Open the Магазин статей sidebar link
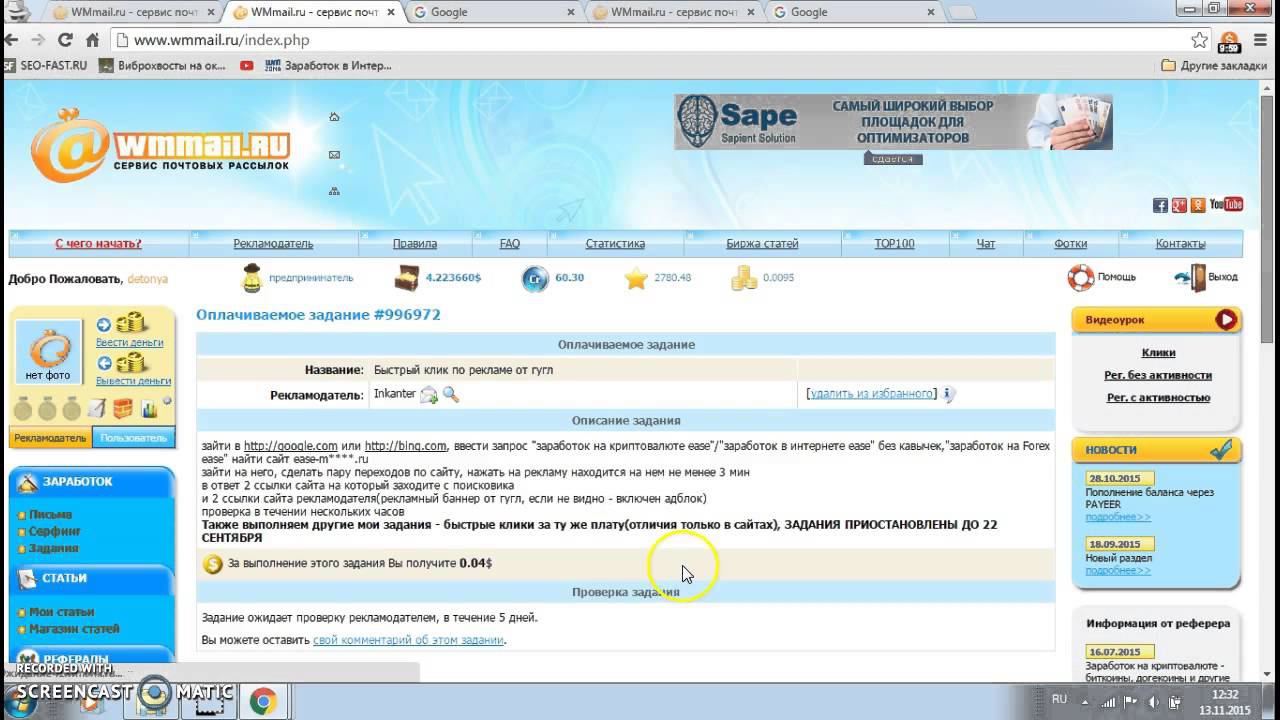Image resolution: width=1280 pixels, height=720 pixels. coord(74,628)
